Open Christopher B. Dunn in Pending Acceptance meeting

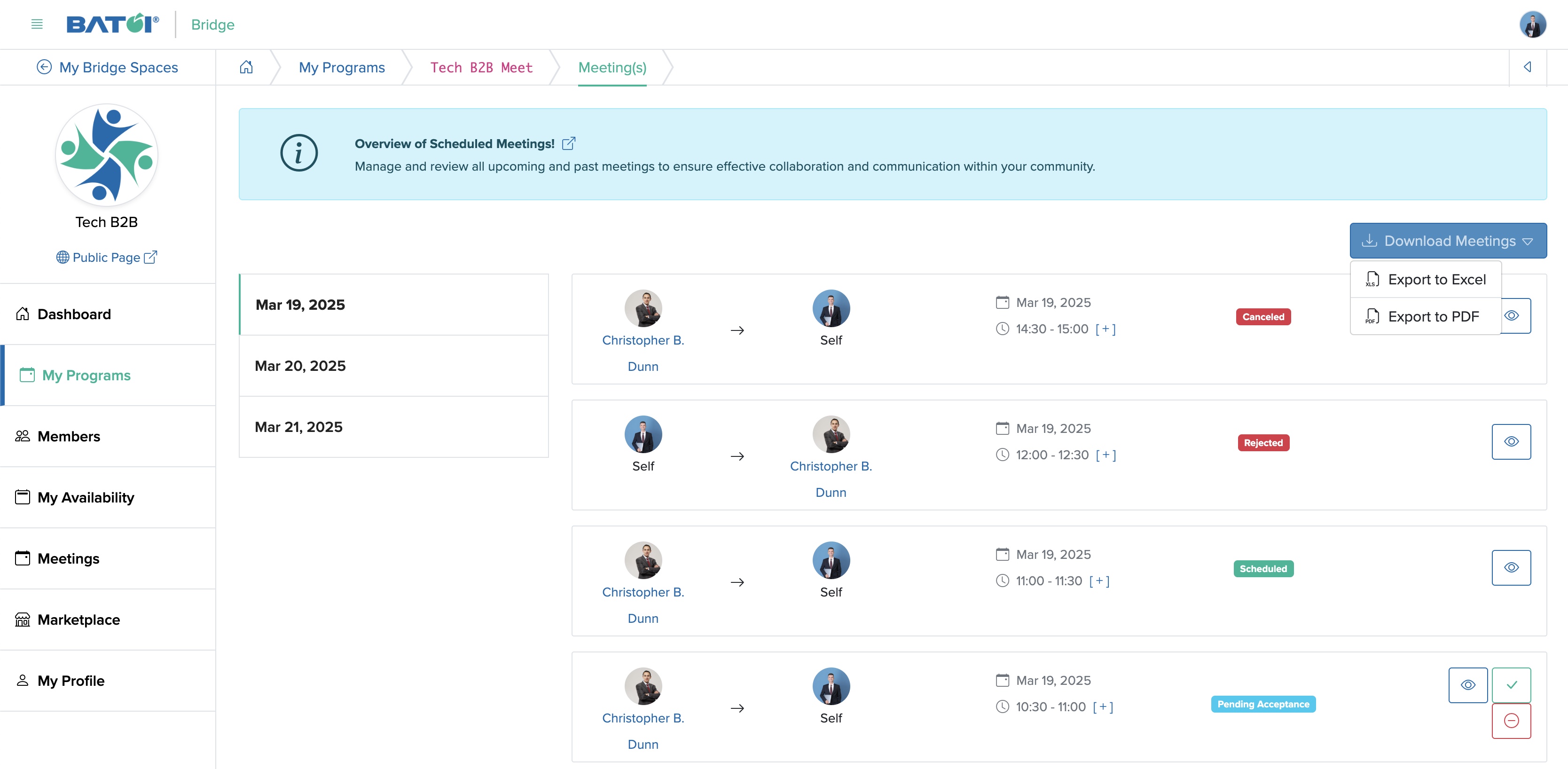point(643,731)
